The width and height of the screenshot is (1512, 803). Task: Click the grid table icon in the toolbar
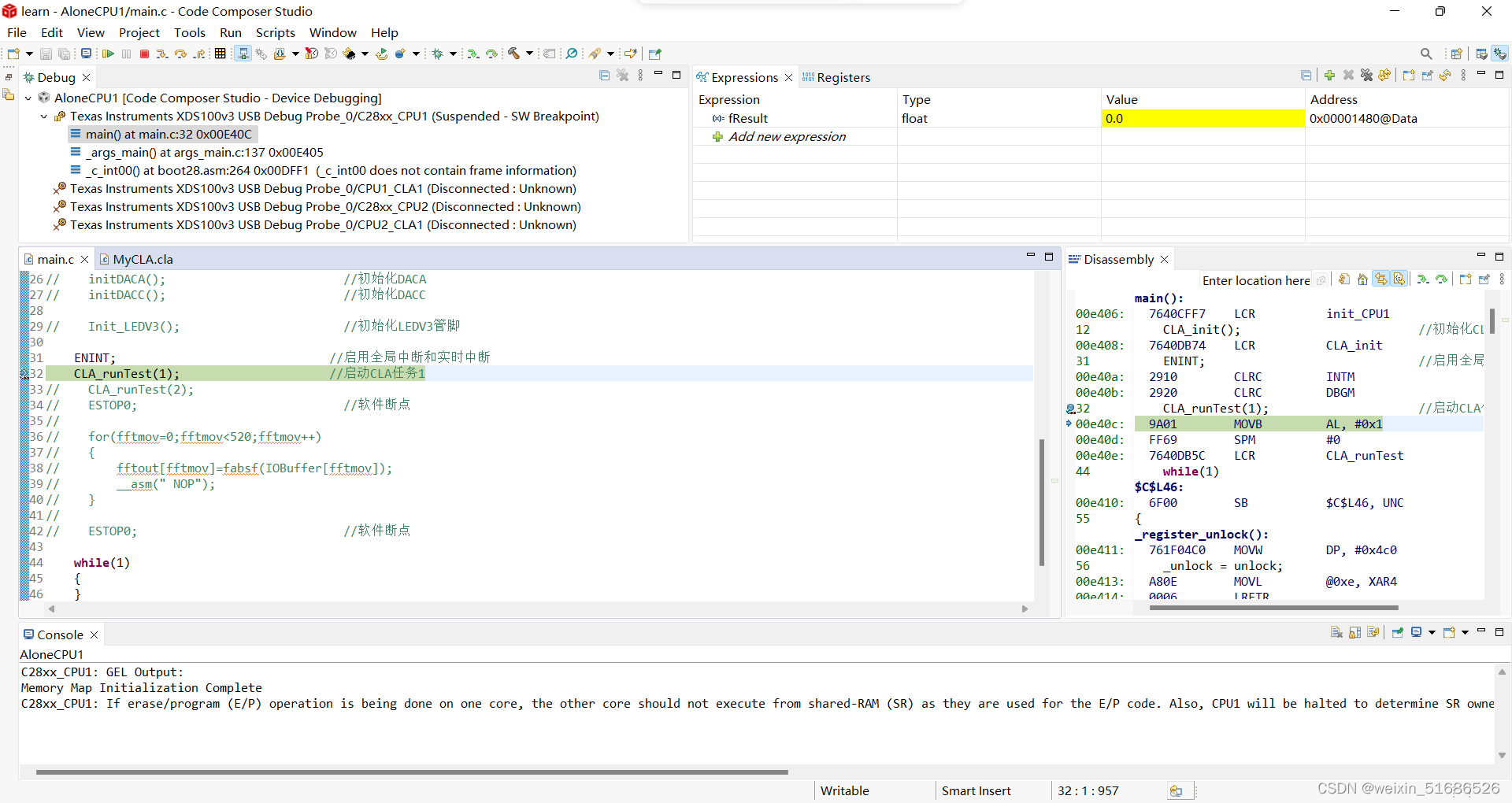tap(220, 54)
